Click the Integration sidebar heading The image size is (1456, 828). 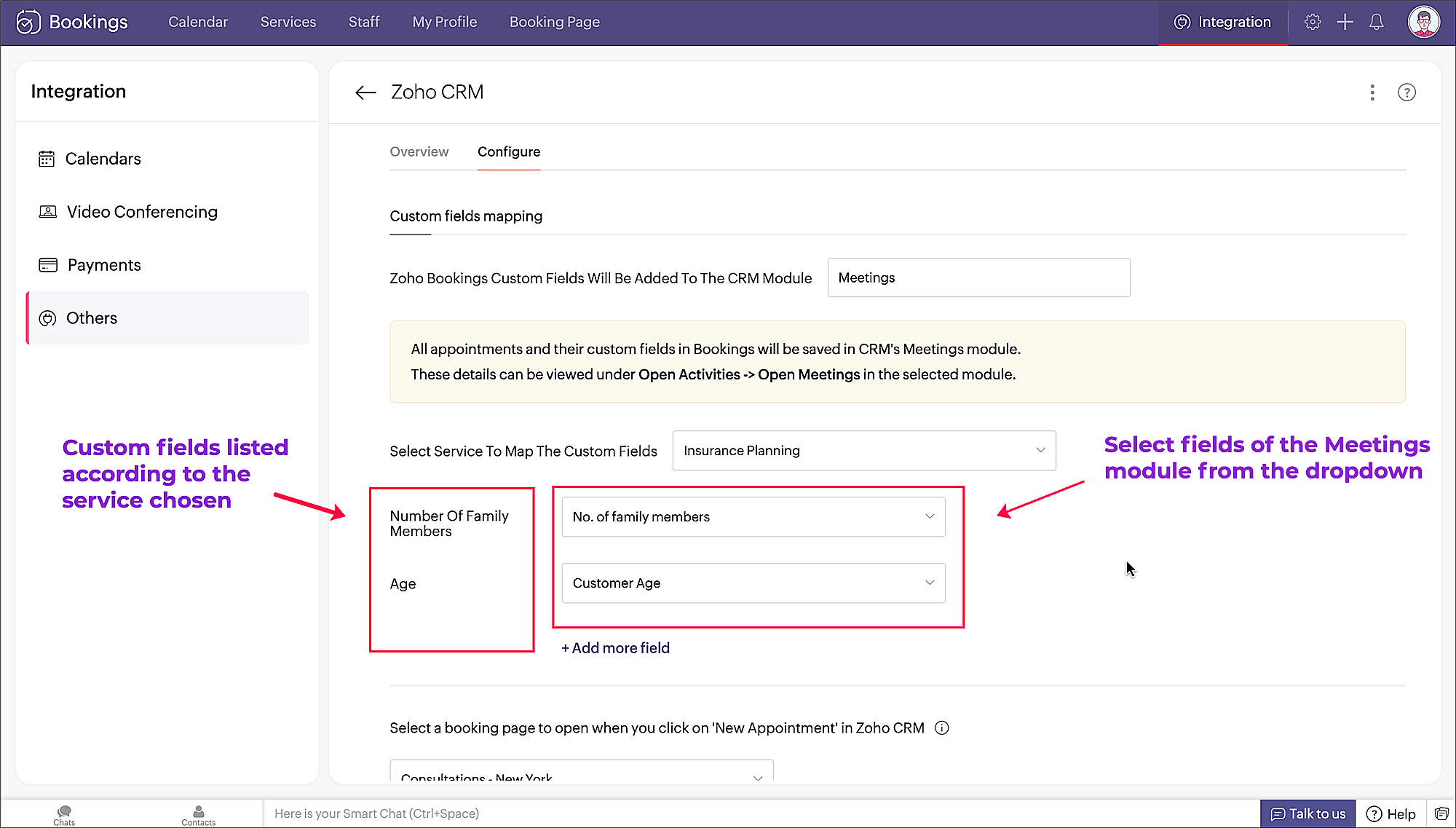pos(79,92)
